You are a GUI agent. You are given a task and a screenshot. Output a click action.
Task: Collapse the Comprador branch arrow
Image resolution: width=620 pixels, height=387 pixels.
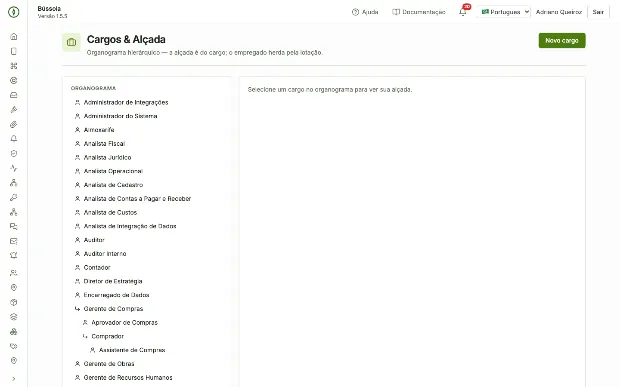85,336
